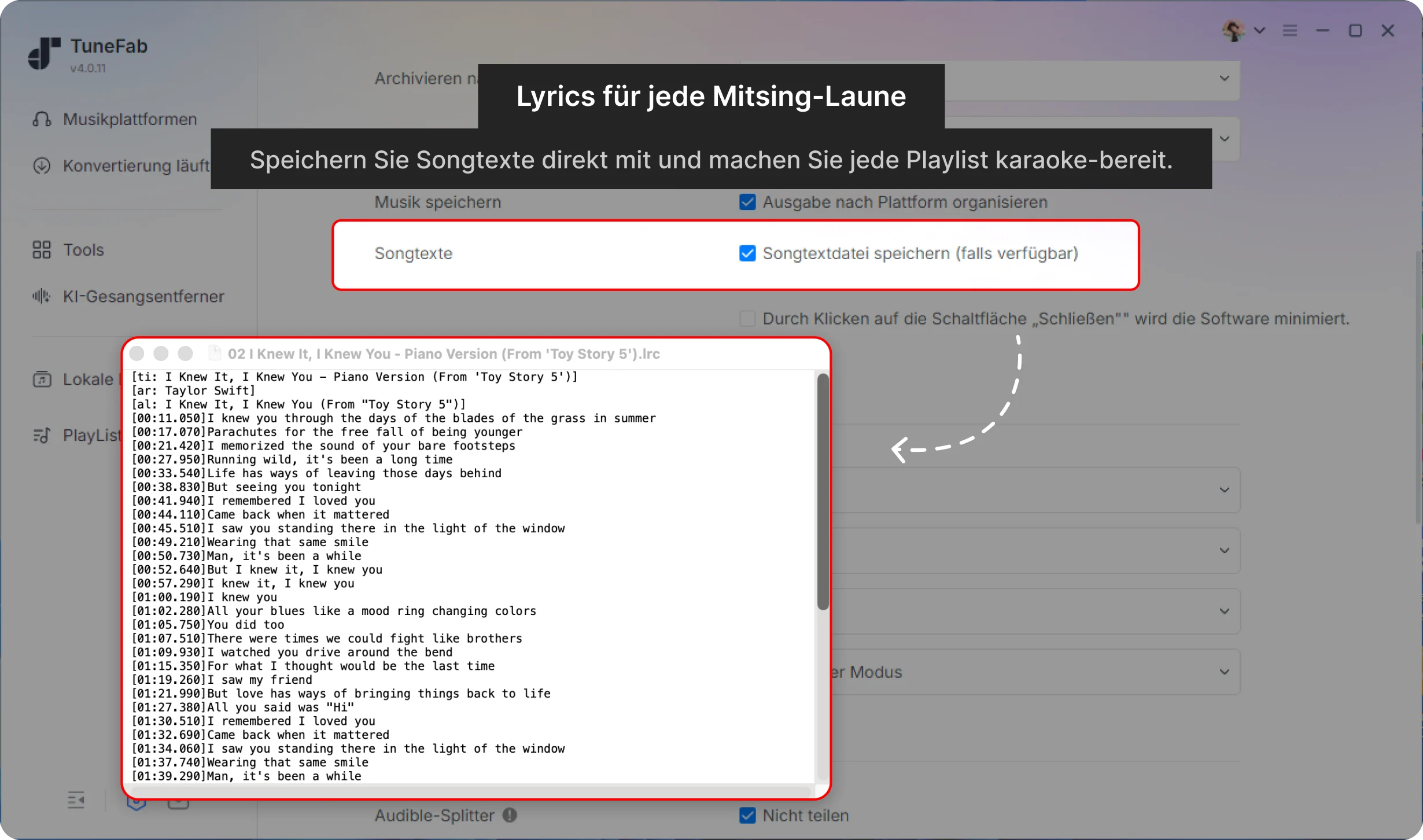Image resolution: width=1423 pixels, height=840 pixels.
Task: Click the lrc window's close button
Action: click(137, 353)
